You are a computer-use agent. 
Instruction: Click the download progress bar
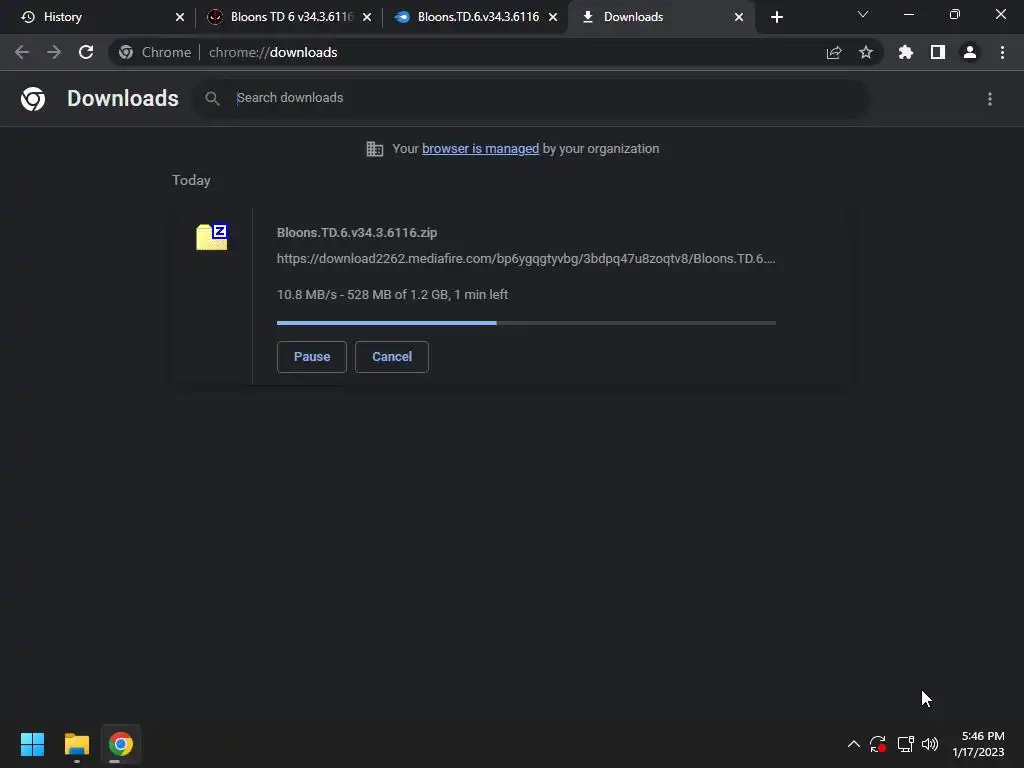(x=526, y=323)
